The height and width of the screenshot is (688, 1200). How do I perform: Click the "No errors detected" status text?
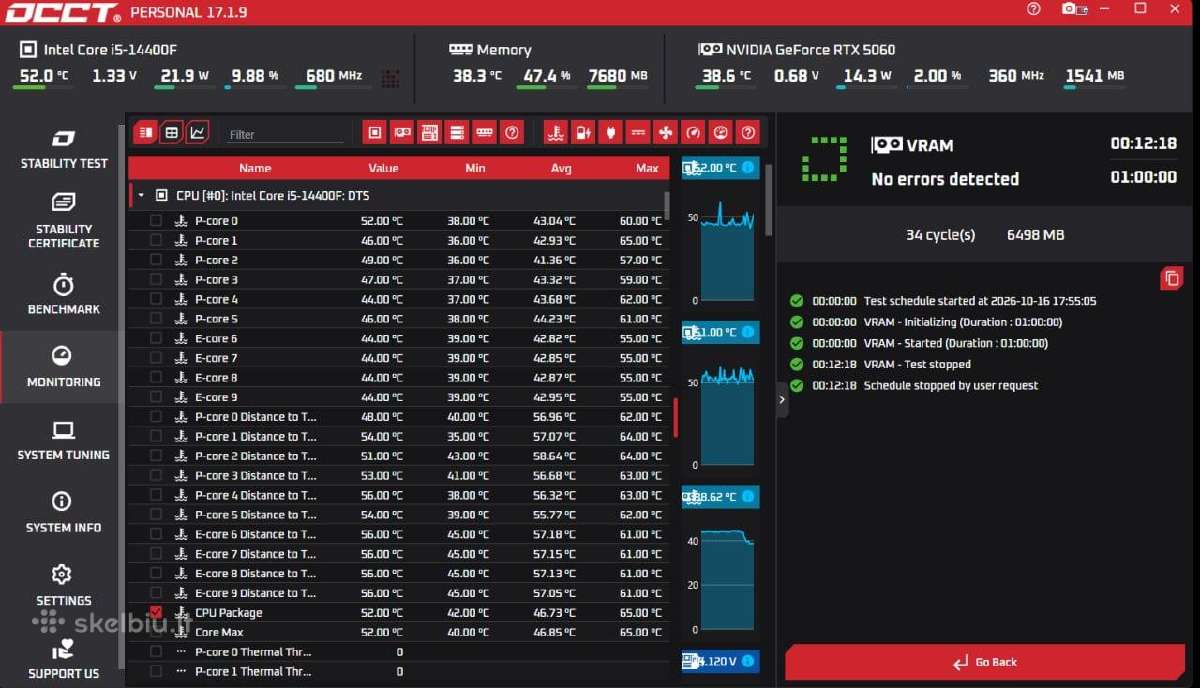(945, 179)
